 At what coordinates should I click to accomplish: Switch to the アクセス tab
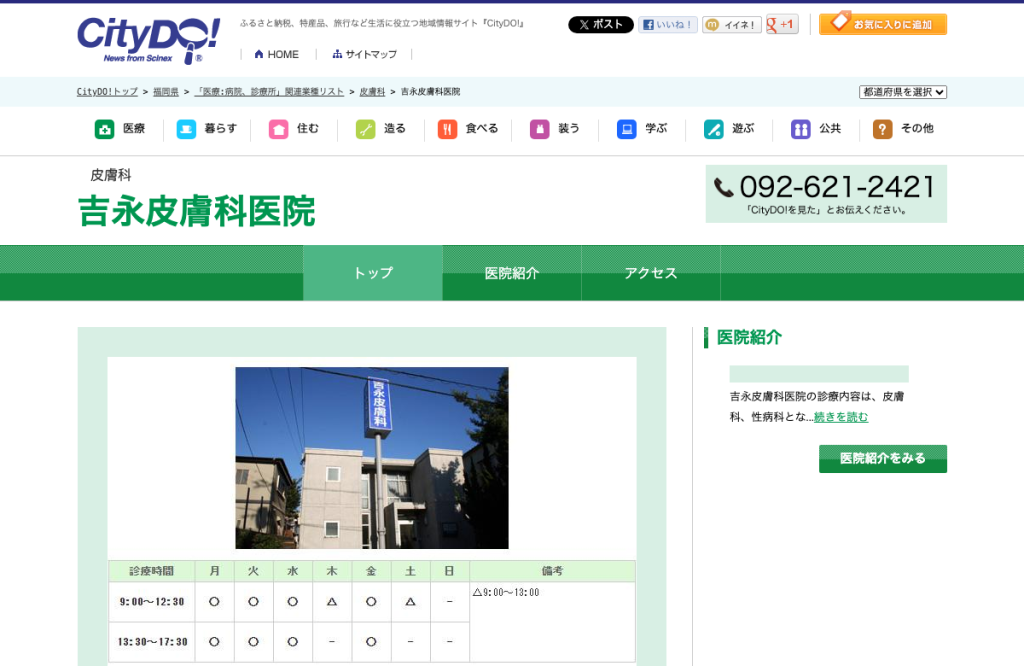(650, 273)
